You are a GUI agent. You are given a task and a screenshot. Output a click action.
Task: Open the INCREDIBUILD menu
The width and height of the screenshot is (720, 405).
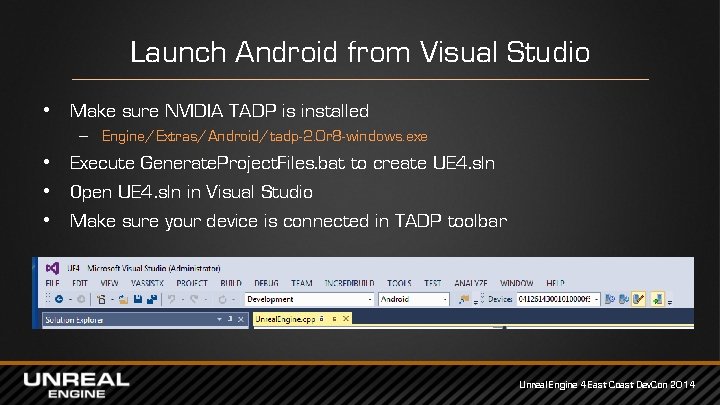349,283
